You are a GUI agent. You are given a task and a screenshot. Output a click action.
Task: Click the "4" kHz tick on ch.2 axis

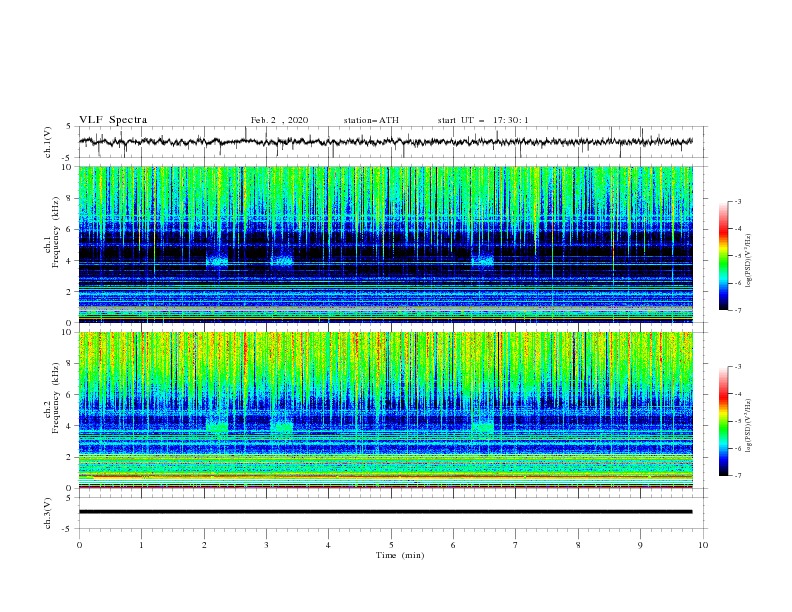coord(69,426)
